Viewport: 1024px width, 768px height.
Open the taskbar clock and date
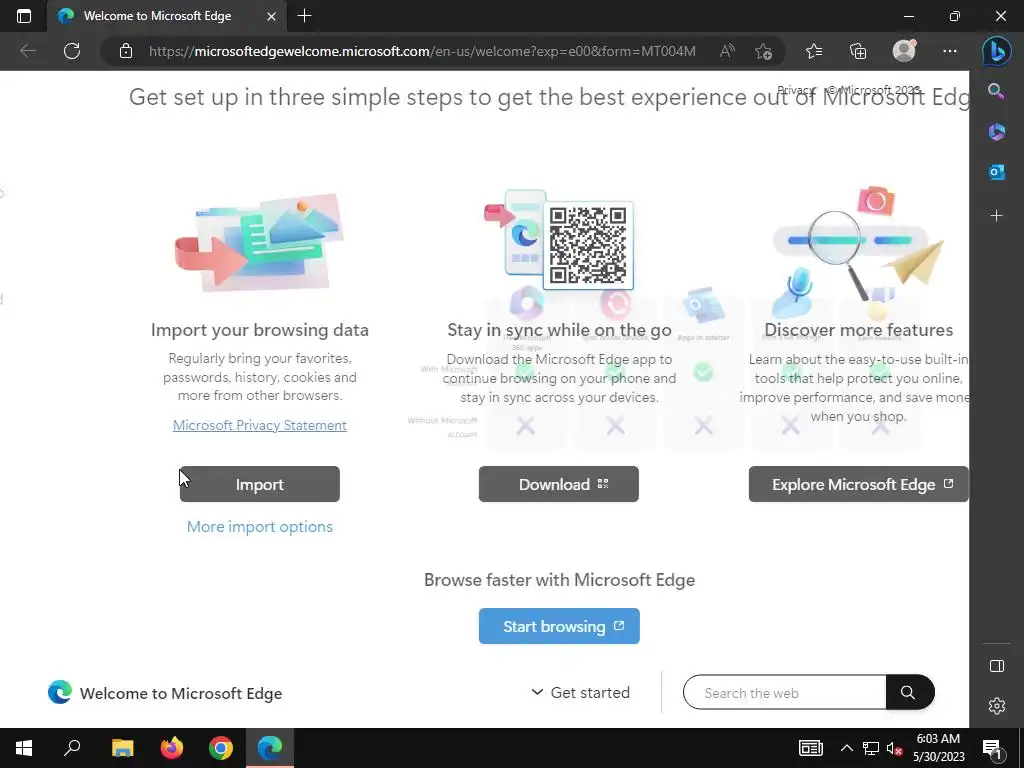[938, 748]
